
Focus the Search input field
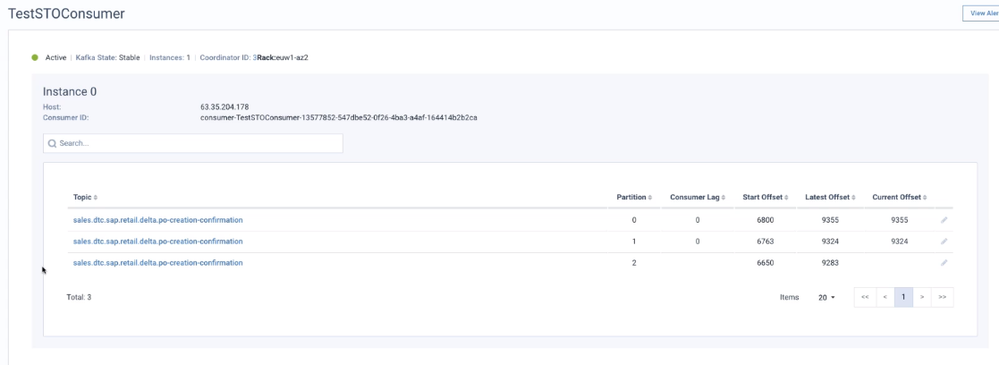pos(193,143)
